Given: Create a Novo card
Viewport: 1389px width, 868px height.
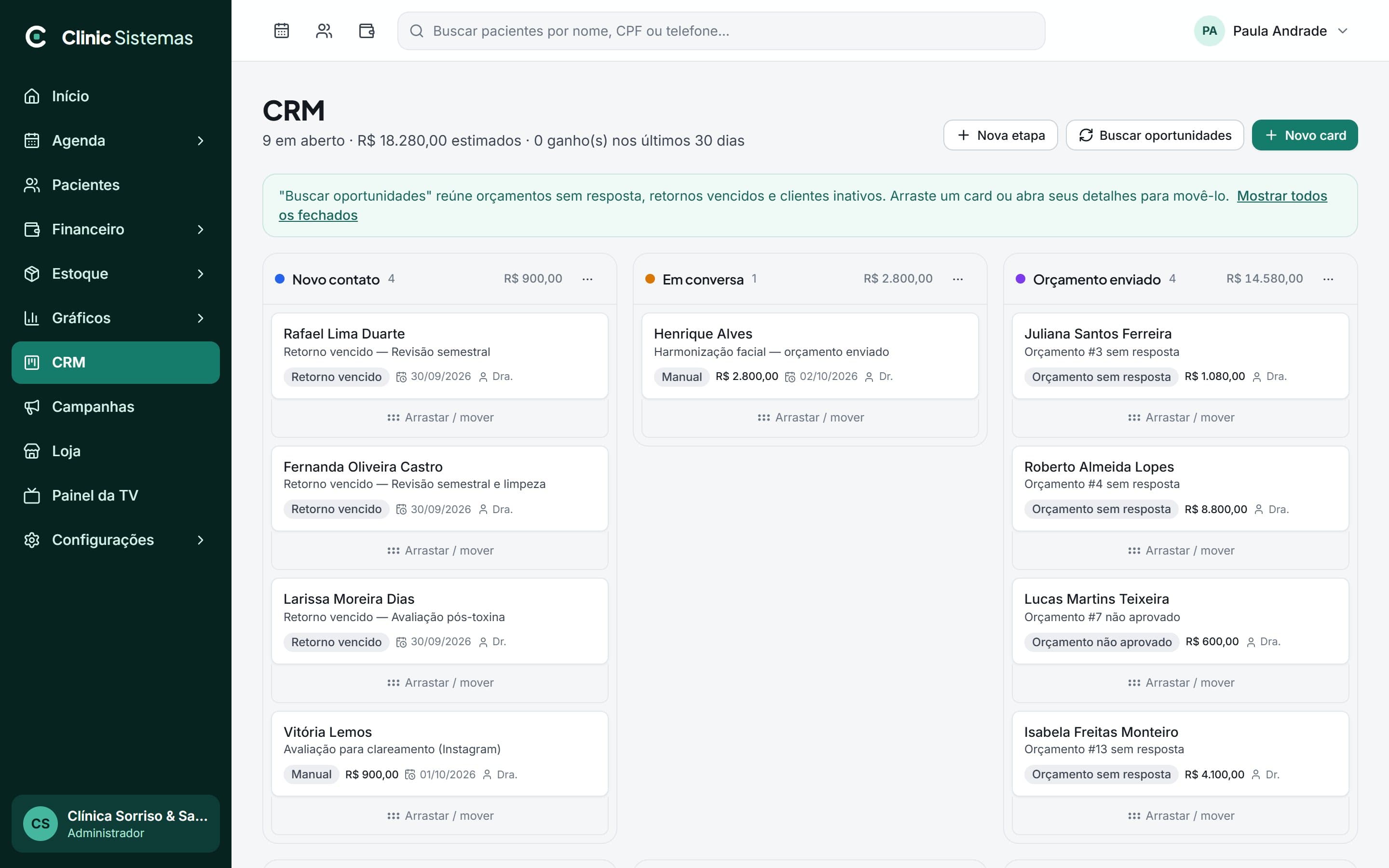Looking at the screenshot, I should click(x=1305, y=136).
